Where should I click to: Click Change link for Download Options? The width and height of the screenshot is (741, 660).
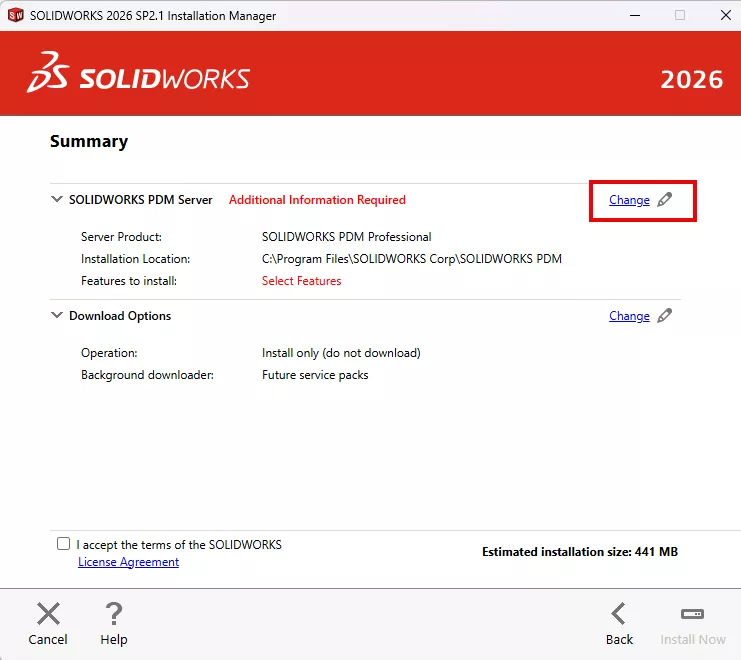(629, 316)
